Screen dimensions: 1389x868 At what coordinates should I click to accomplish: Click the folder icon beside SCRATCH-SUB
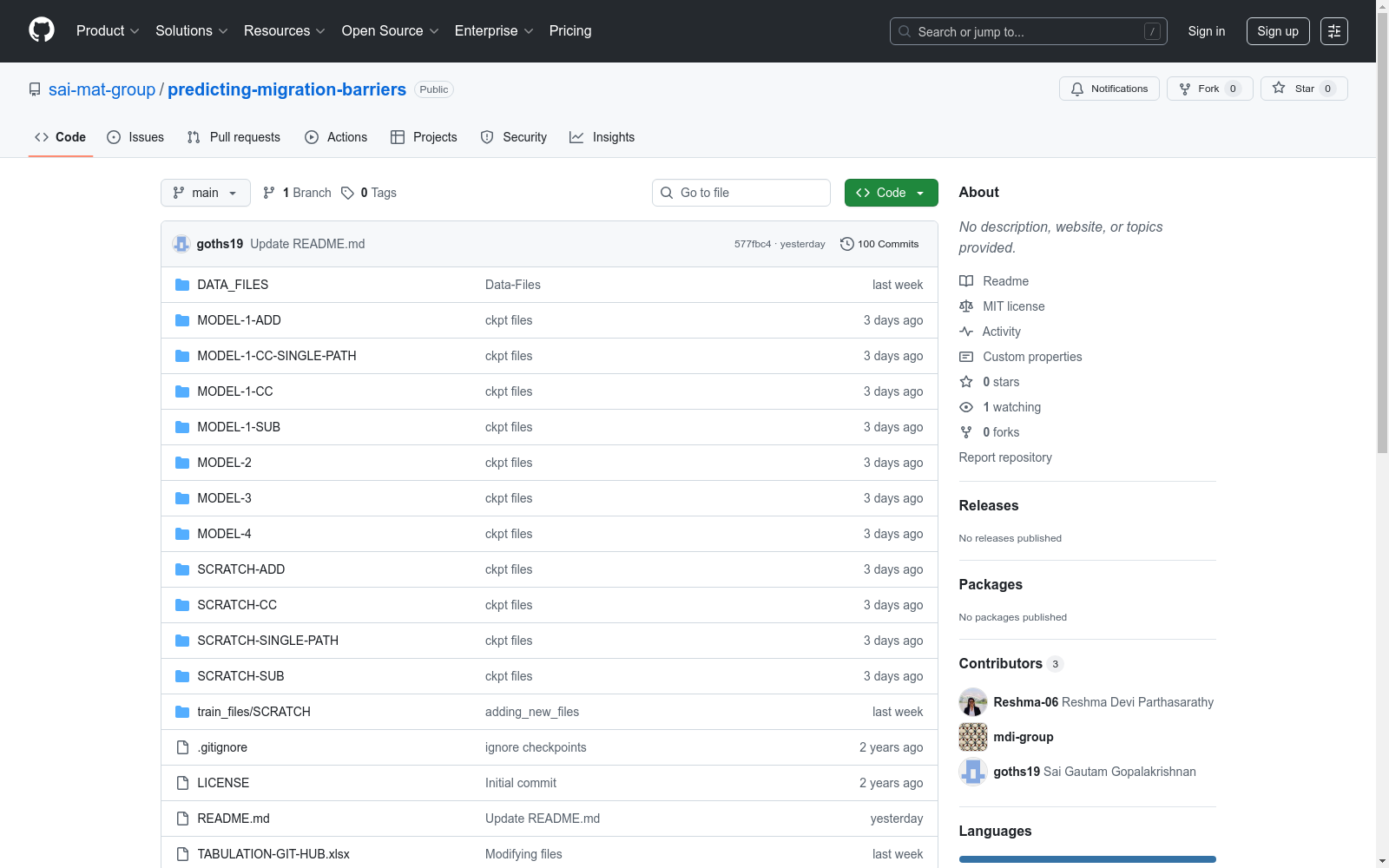point(182,676)
